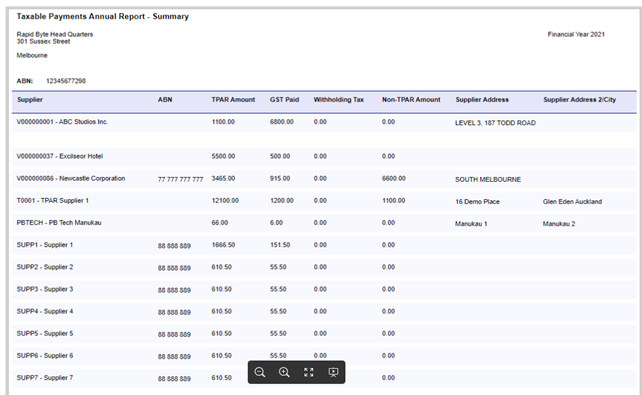
Task: Click the zoom in magnifier icon
Action: pos(284,372)
